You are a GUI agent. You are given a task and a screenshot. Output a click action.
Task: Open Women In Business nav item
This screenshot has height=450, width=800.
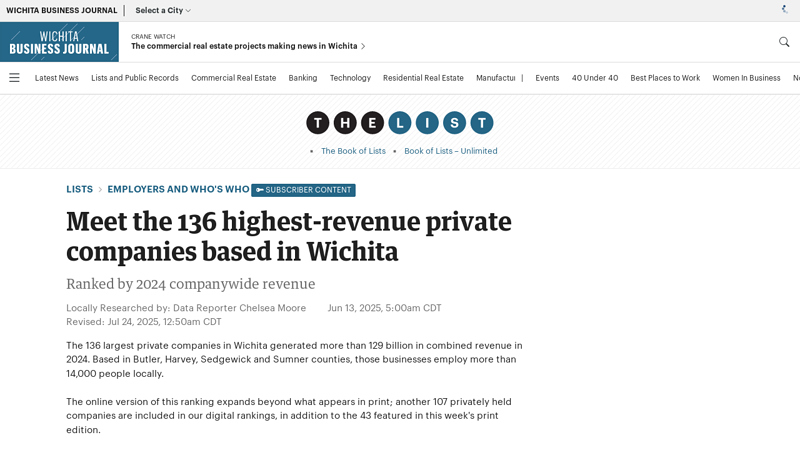click(x=746, y=78)
